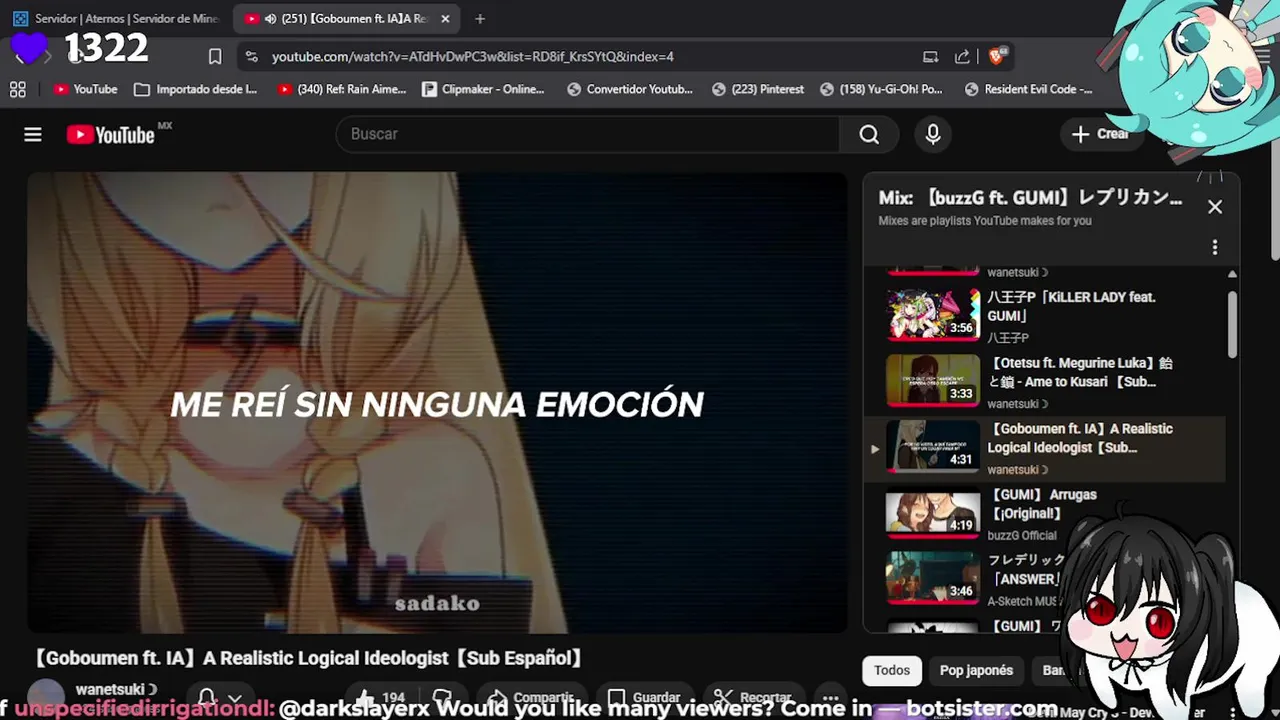Open the notification bell dropdown for the channel

[220, 698]
